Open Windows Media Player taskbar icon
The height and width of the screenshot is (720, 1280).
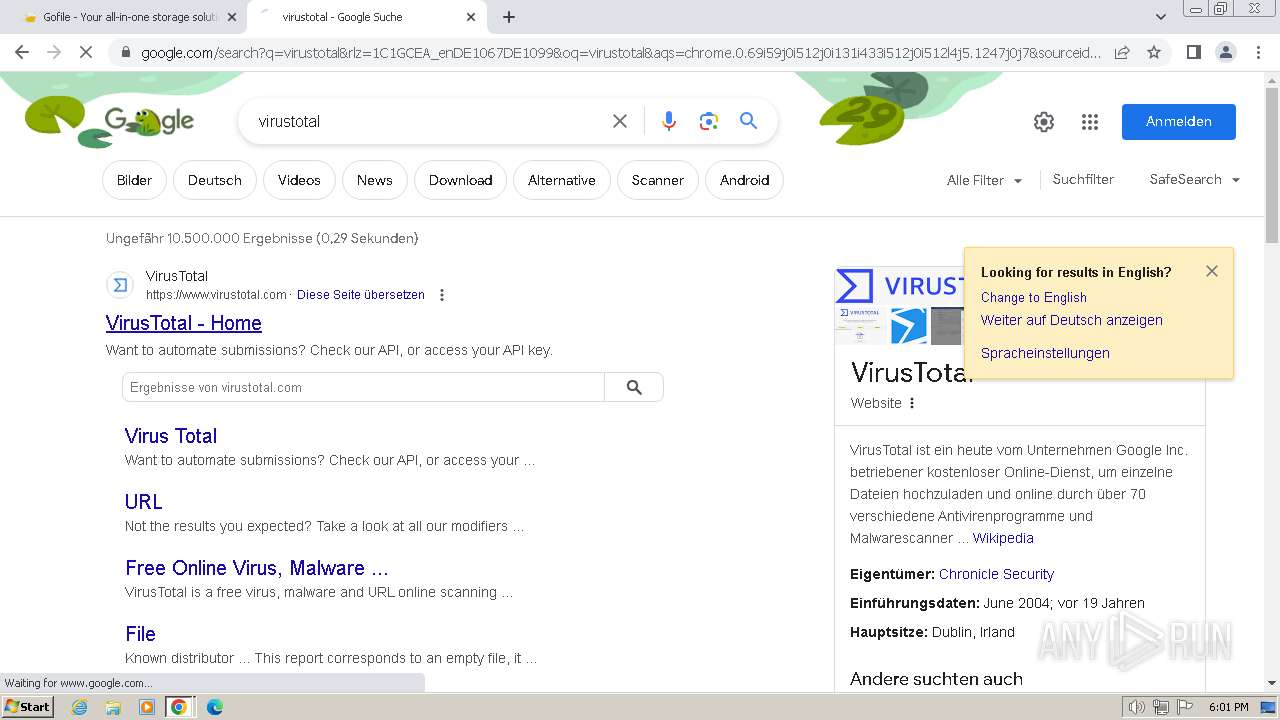tap(147, 707)
